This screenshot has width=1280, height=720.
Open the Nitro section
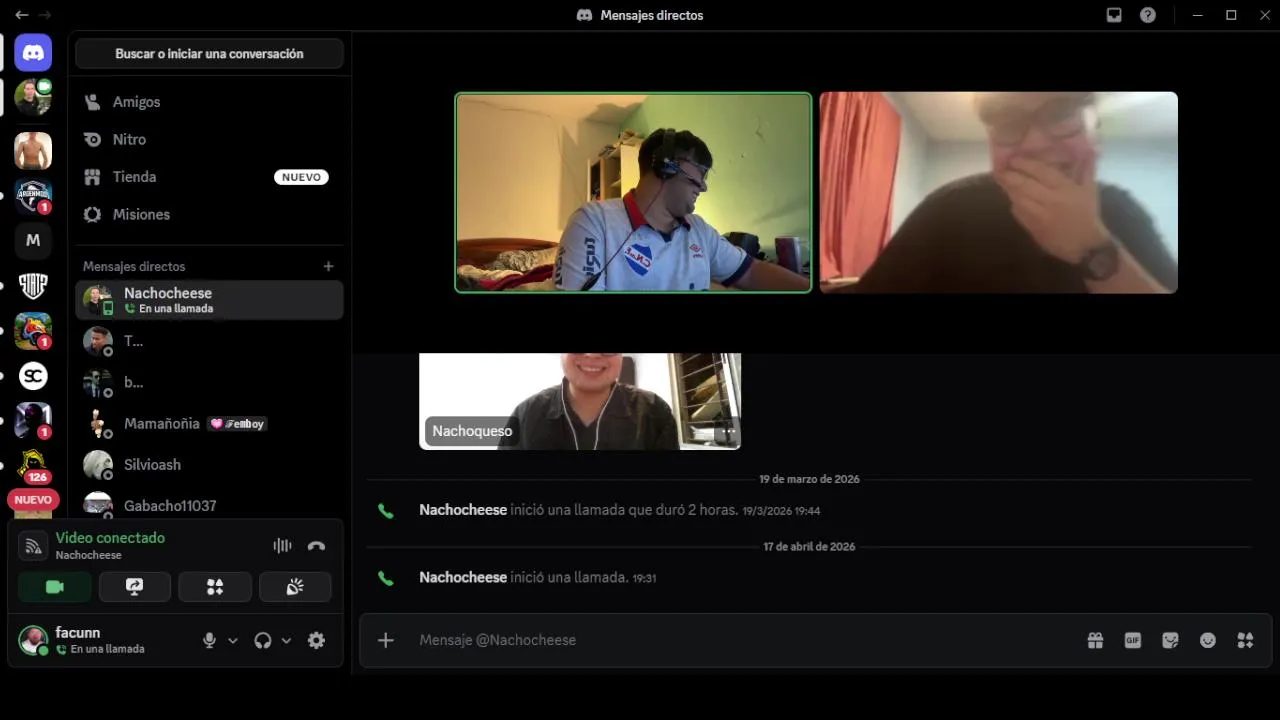pos(209,139)
